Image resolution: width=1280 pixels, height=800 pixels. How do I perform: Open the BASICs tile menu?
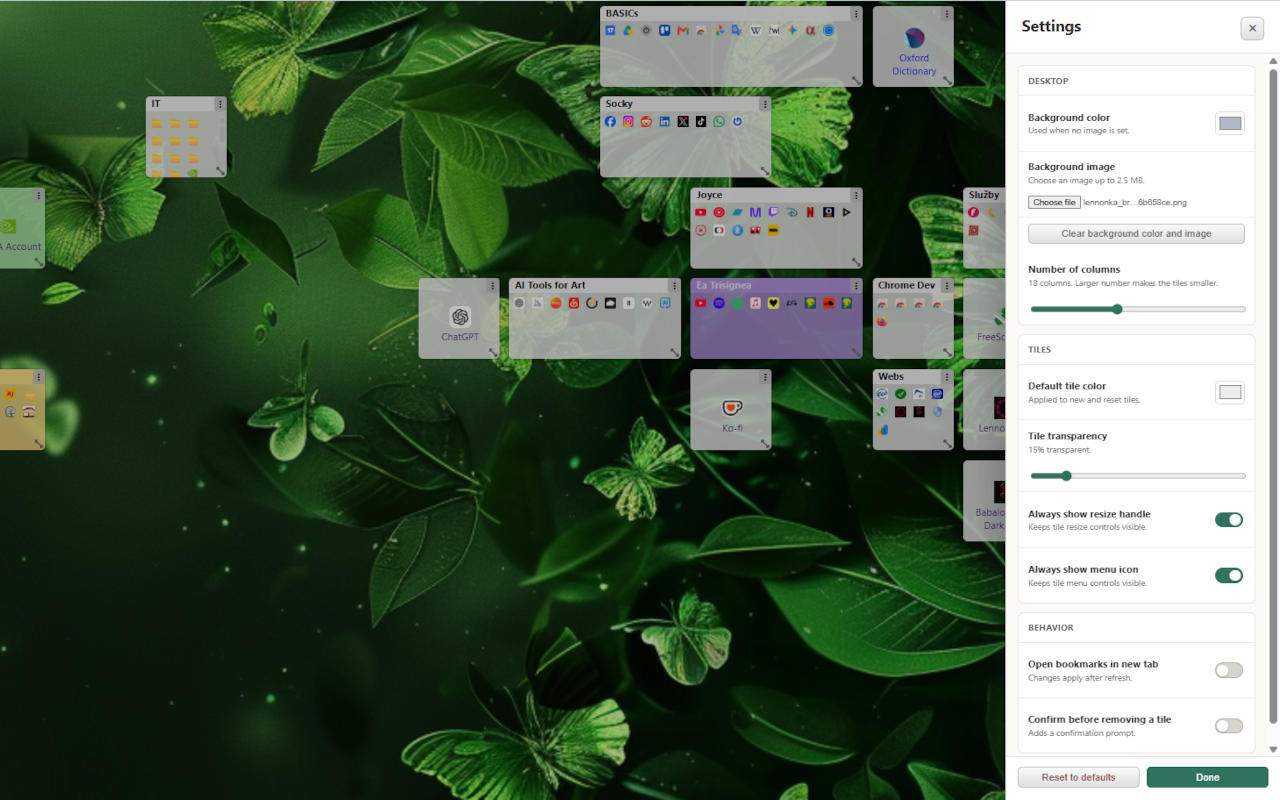(x=856, y=14)
